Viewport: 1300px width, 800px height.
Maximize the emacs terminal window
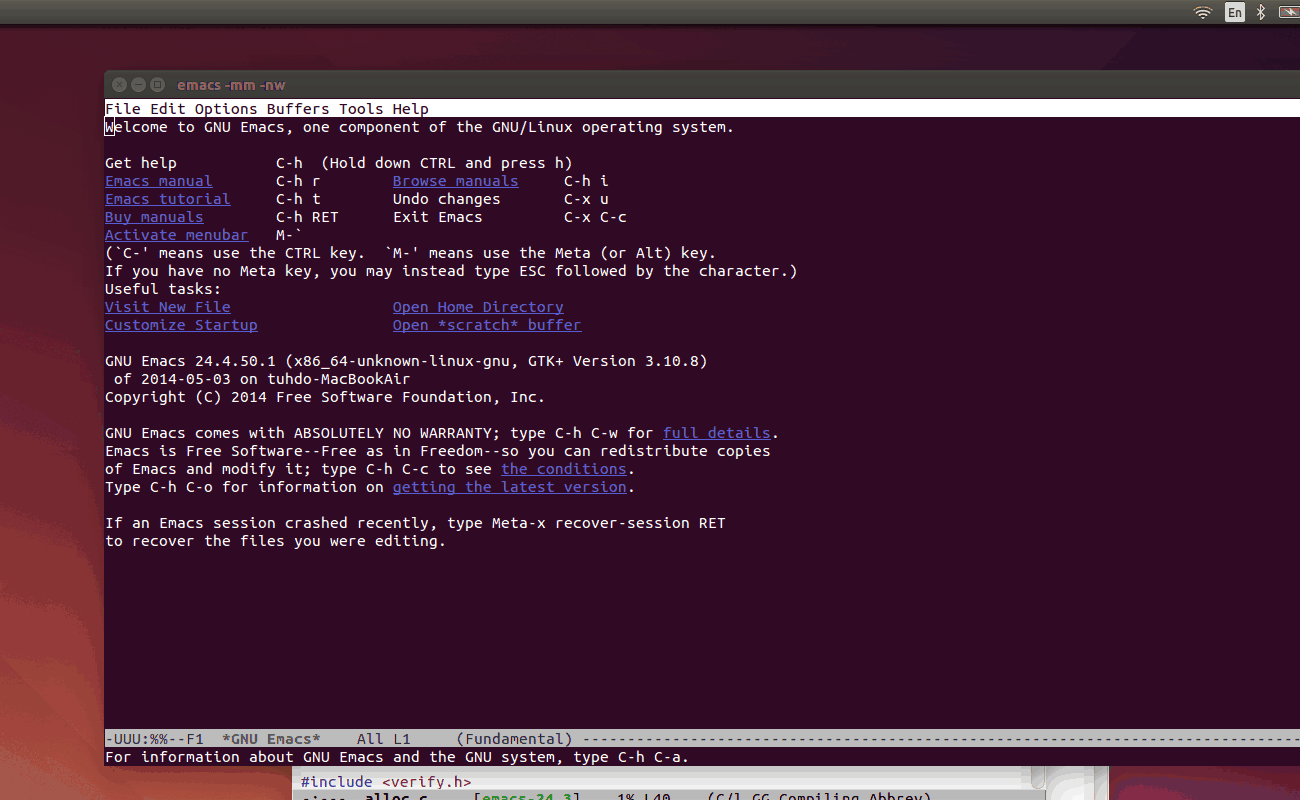pos(157,85)
